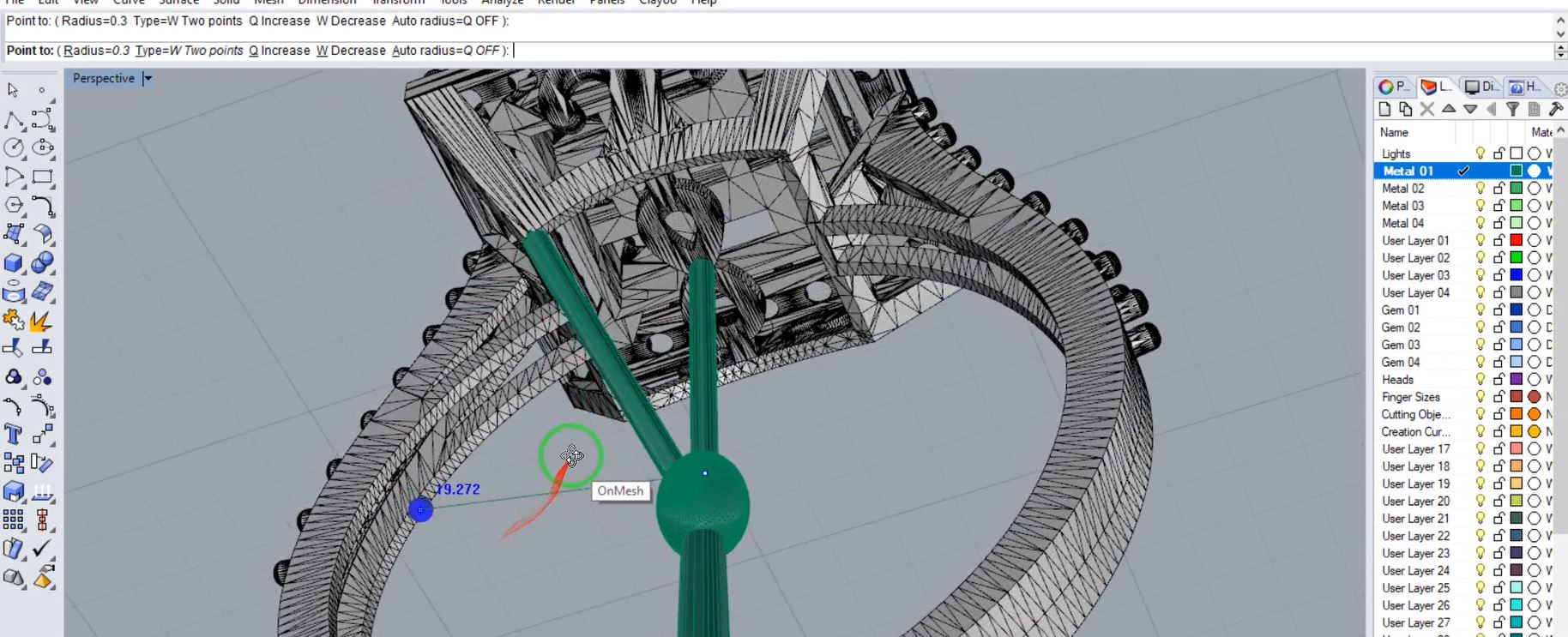Click the Explode tool icon
Screen dimensions: 1568x637
(41, 322)
